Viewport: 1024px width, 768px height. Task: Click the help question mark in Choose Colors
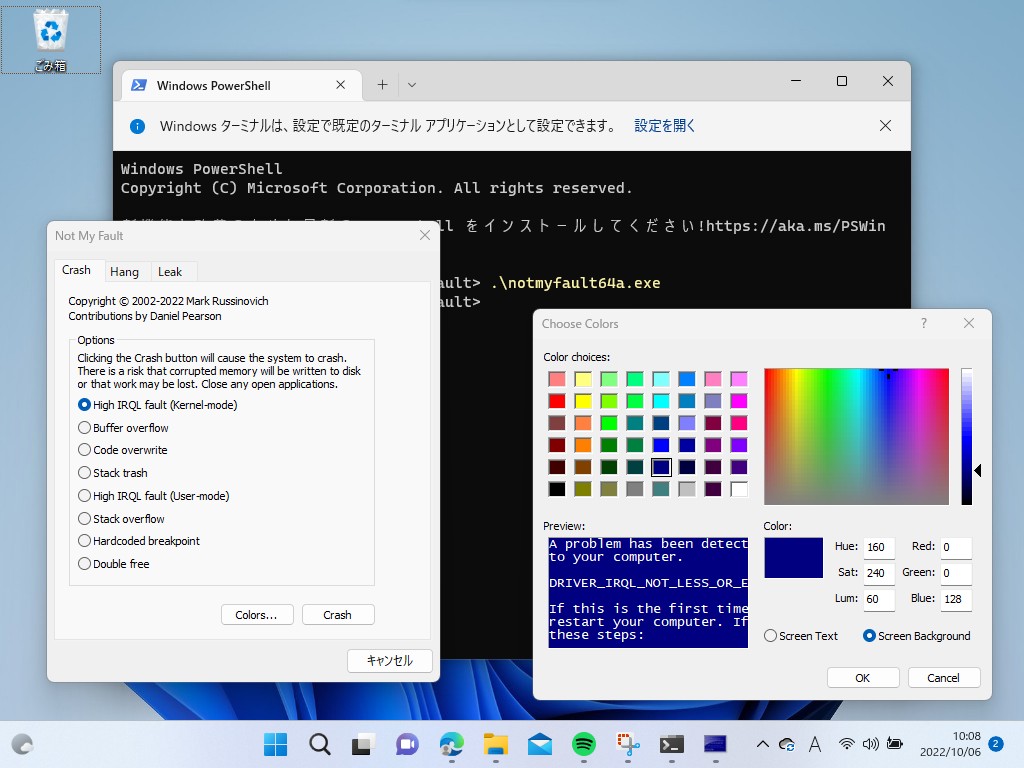point(923,323)
